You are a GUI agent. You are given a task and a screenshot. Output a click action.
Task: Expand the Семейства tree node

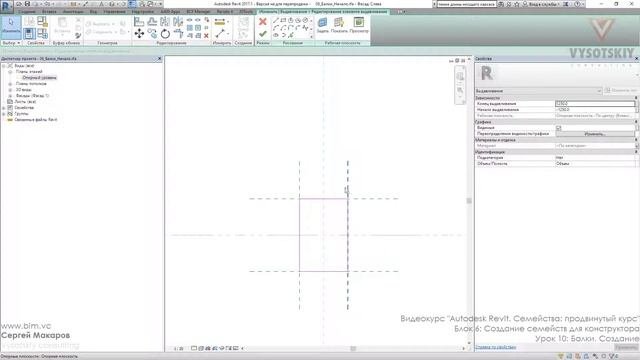point(4,108)
